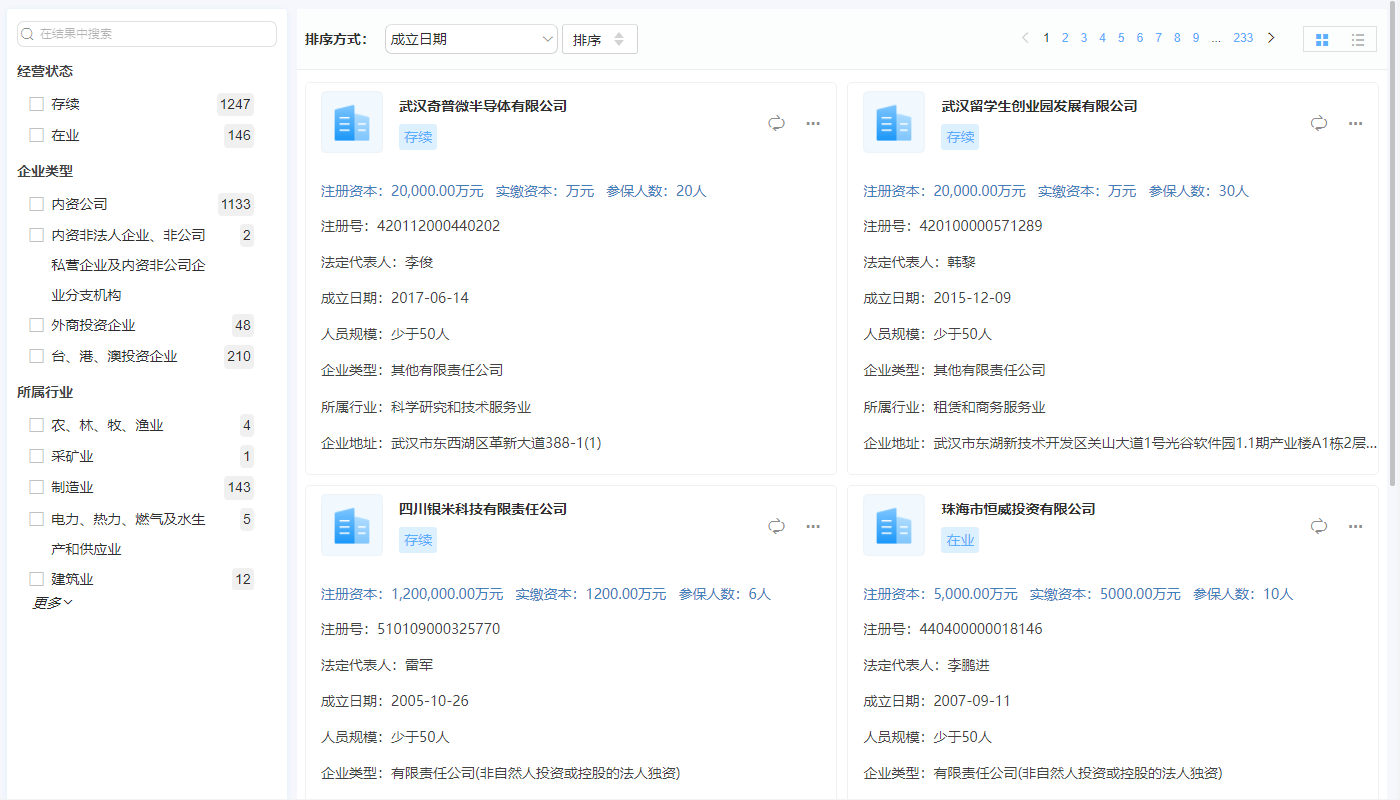This screenshot has width=1400, height=800.
Task: Switch to grid view layout
Action: [1322, 39]
